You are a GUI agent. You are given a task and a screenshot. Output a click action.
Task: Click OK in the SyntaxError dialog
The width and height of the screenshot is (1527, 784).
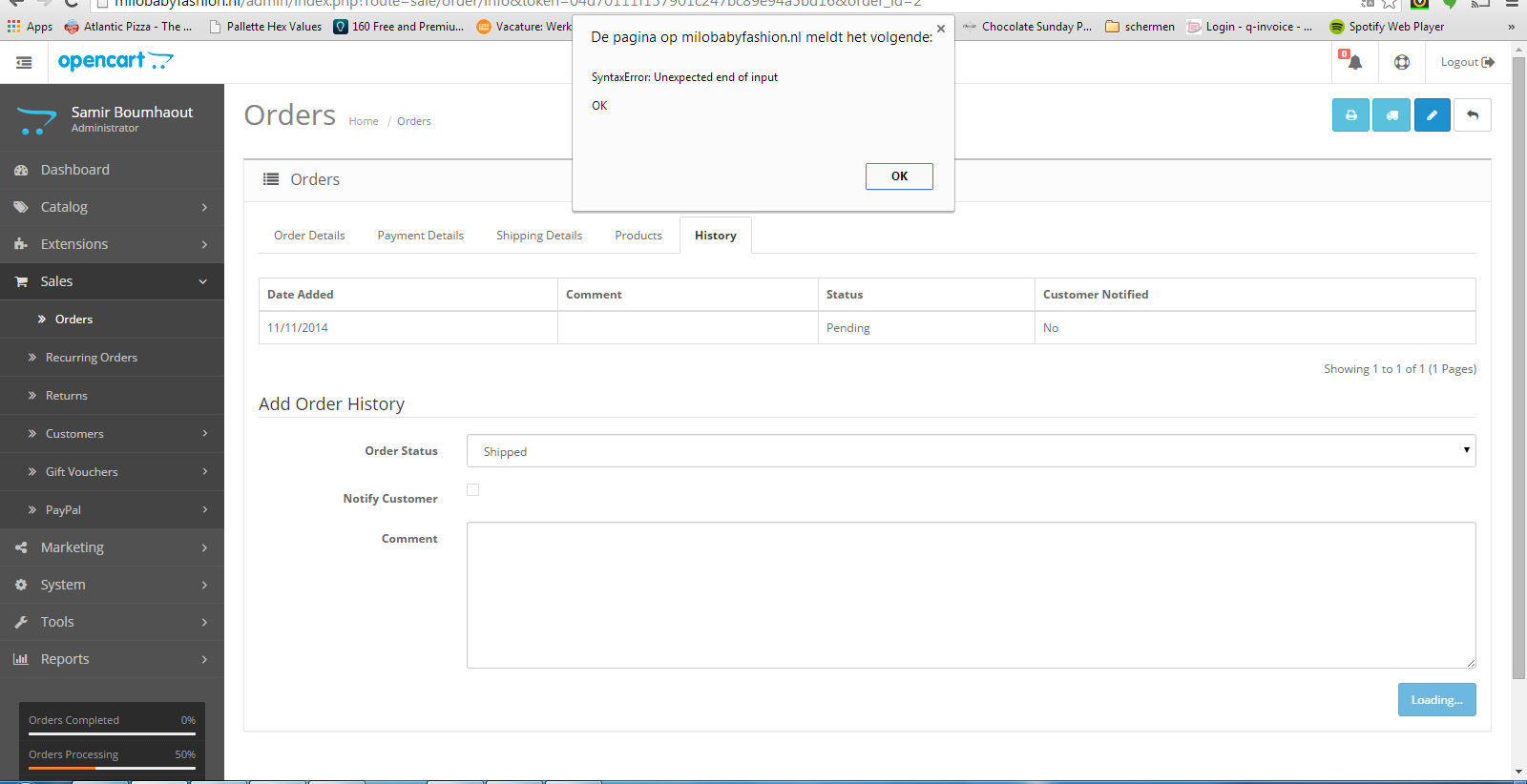[x=899, y=176]
